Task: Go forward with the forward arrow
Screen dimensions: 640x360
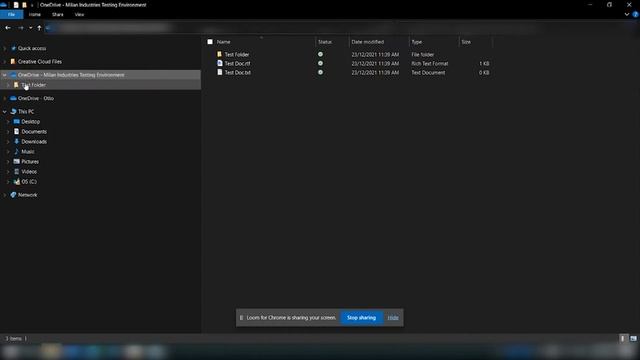Action: (x=21, y=28)
